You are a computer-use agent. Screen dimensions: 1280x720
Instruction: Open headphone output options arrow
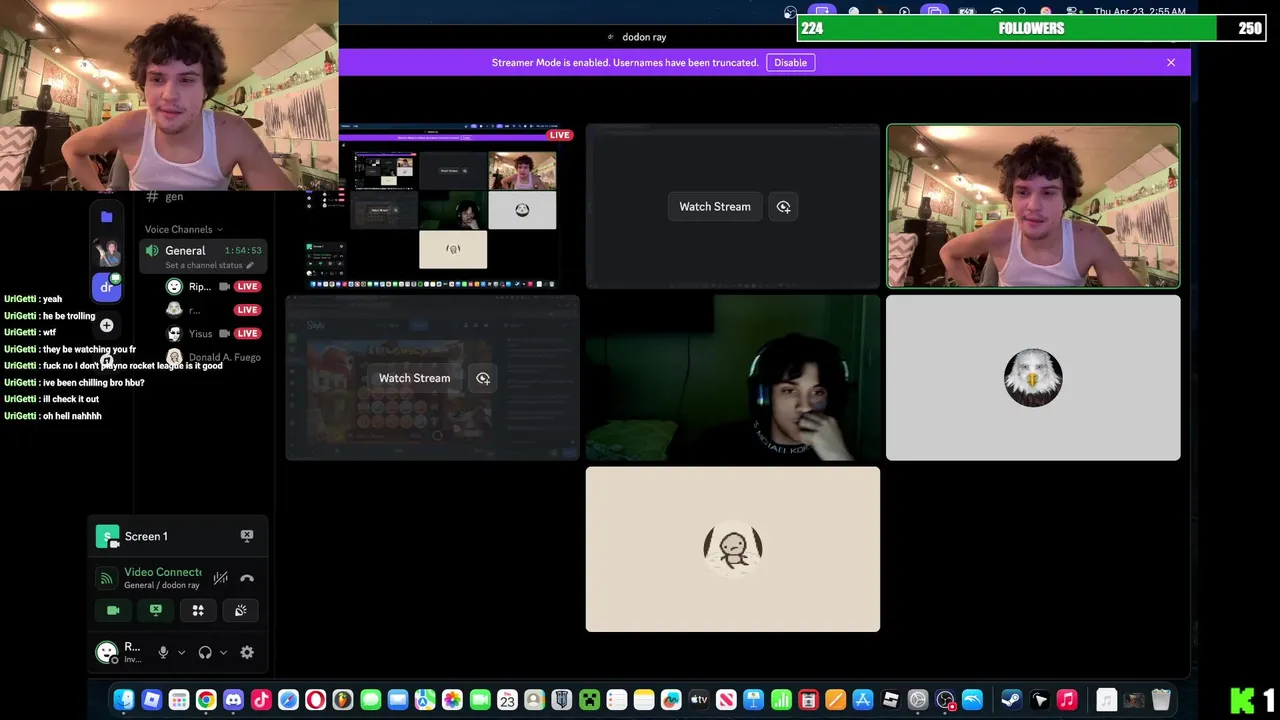pyautogui.click(x=223, y=652)
